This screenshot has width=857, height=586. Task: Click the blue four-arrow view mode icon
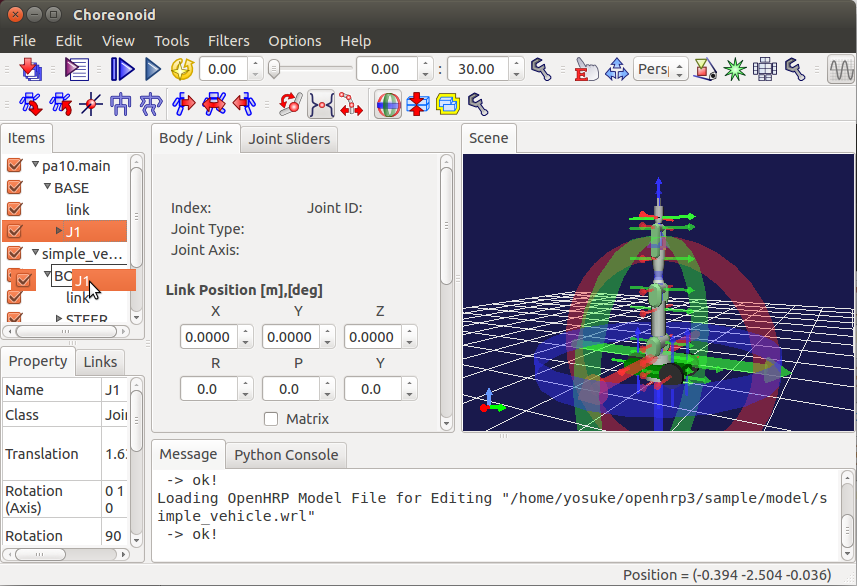pos(617,69)
